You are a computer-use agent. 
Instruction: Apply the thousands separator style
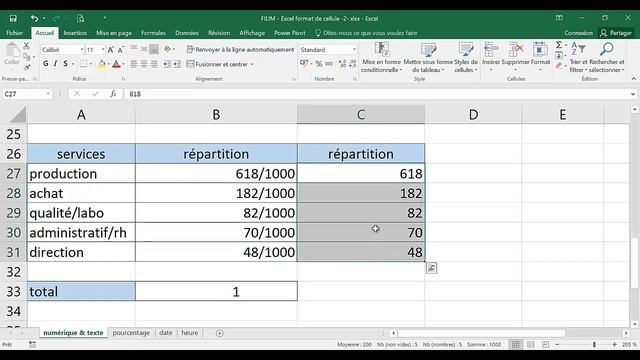tap(329, 64)
